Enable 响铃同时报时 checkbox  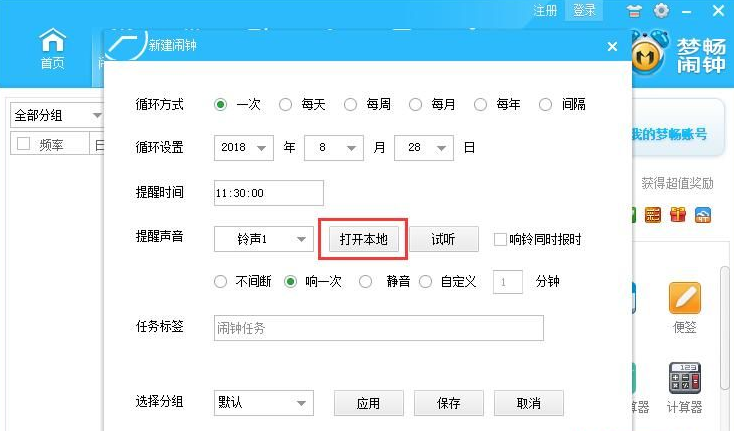500,239
